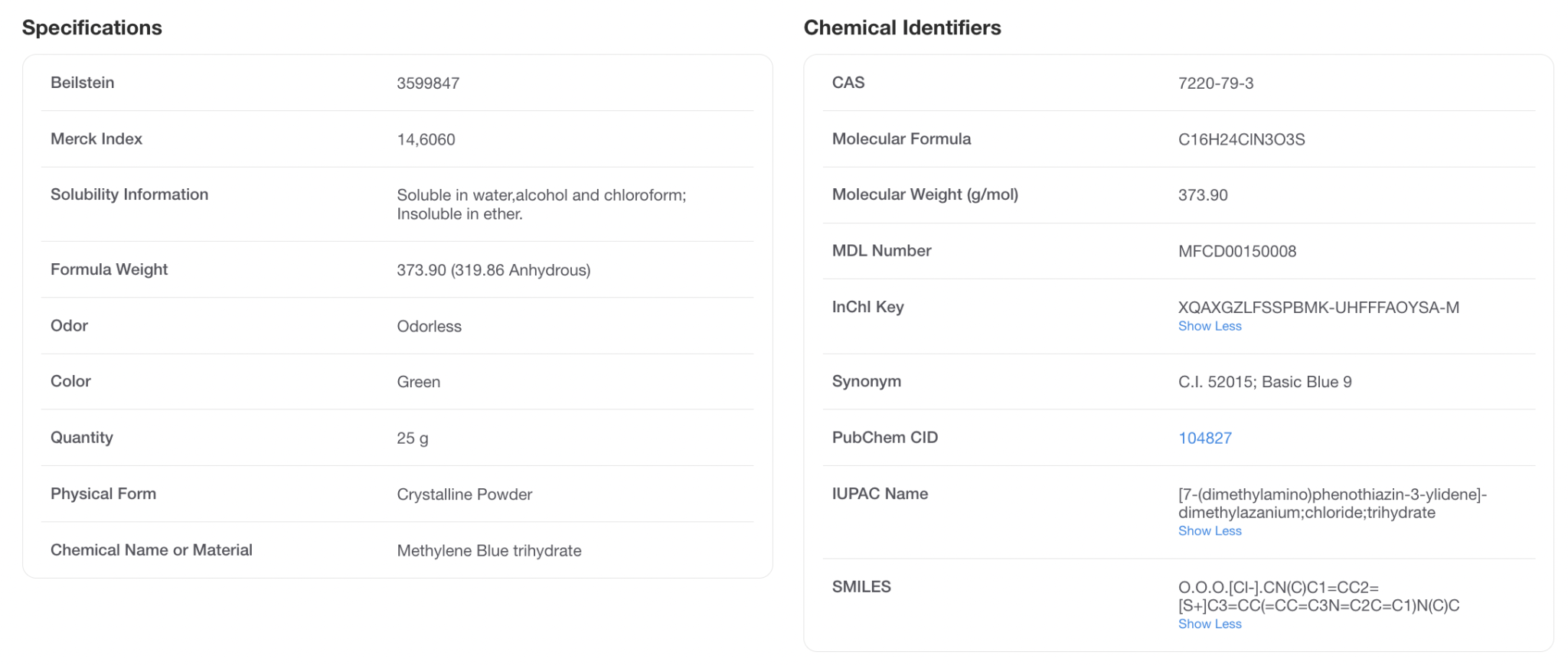1568x665 pixels.
Task: Select the Color value Green
Action: tap(419, 381)
